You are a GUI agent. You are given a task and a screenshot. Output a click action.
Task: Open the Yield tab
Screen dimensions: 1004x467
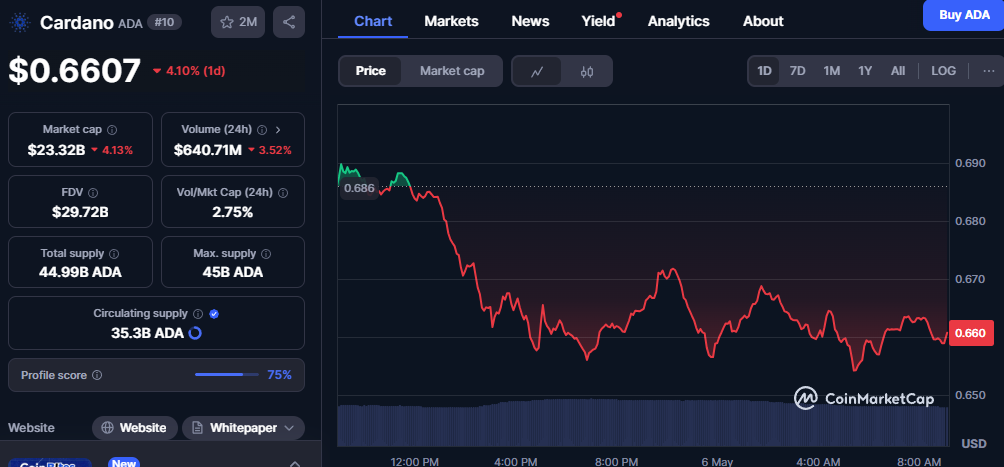point(599,21)
